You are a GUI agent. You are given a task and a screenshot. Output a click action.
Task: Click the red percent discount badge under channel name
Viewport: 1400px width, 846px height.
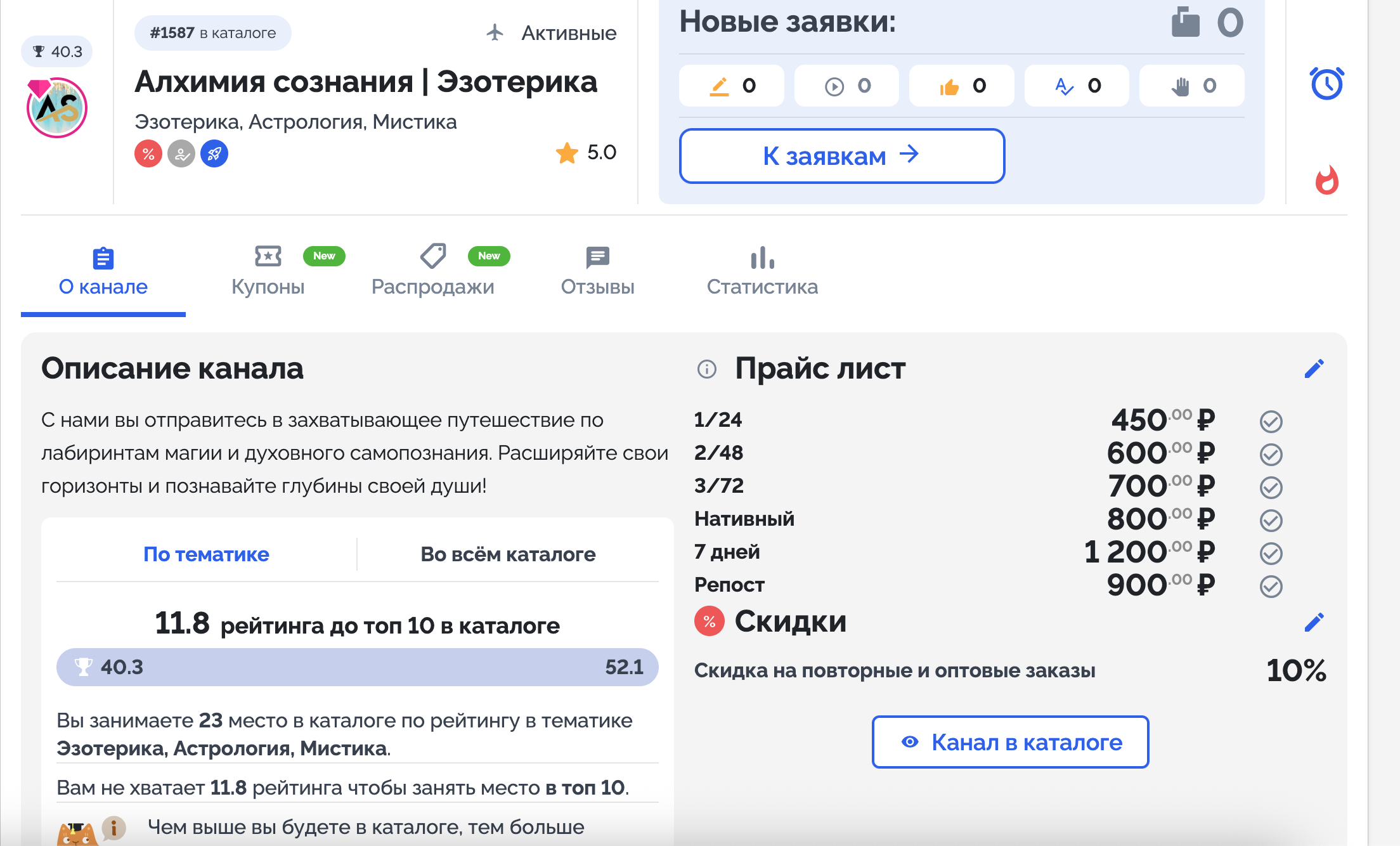148,153
